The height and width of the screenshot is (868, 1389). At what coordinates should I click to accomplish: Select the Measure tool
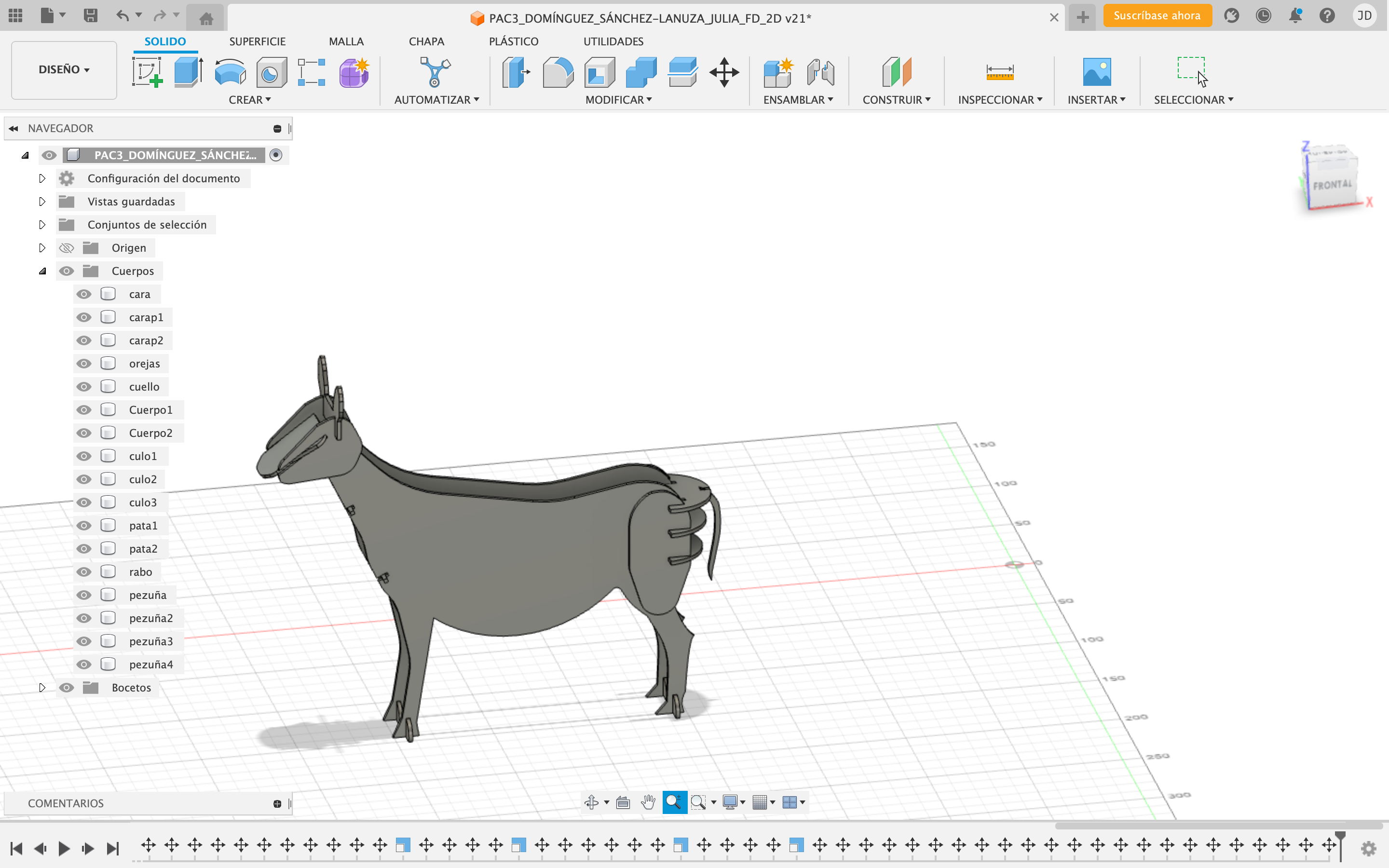[1000, 72]
